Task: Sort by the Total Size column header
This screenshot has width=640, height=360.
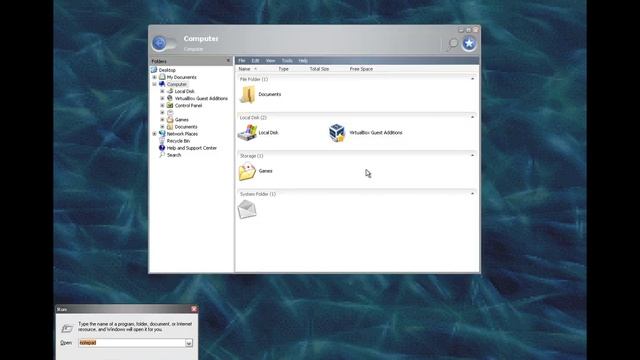Action: [x=319, y=69]
